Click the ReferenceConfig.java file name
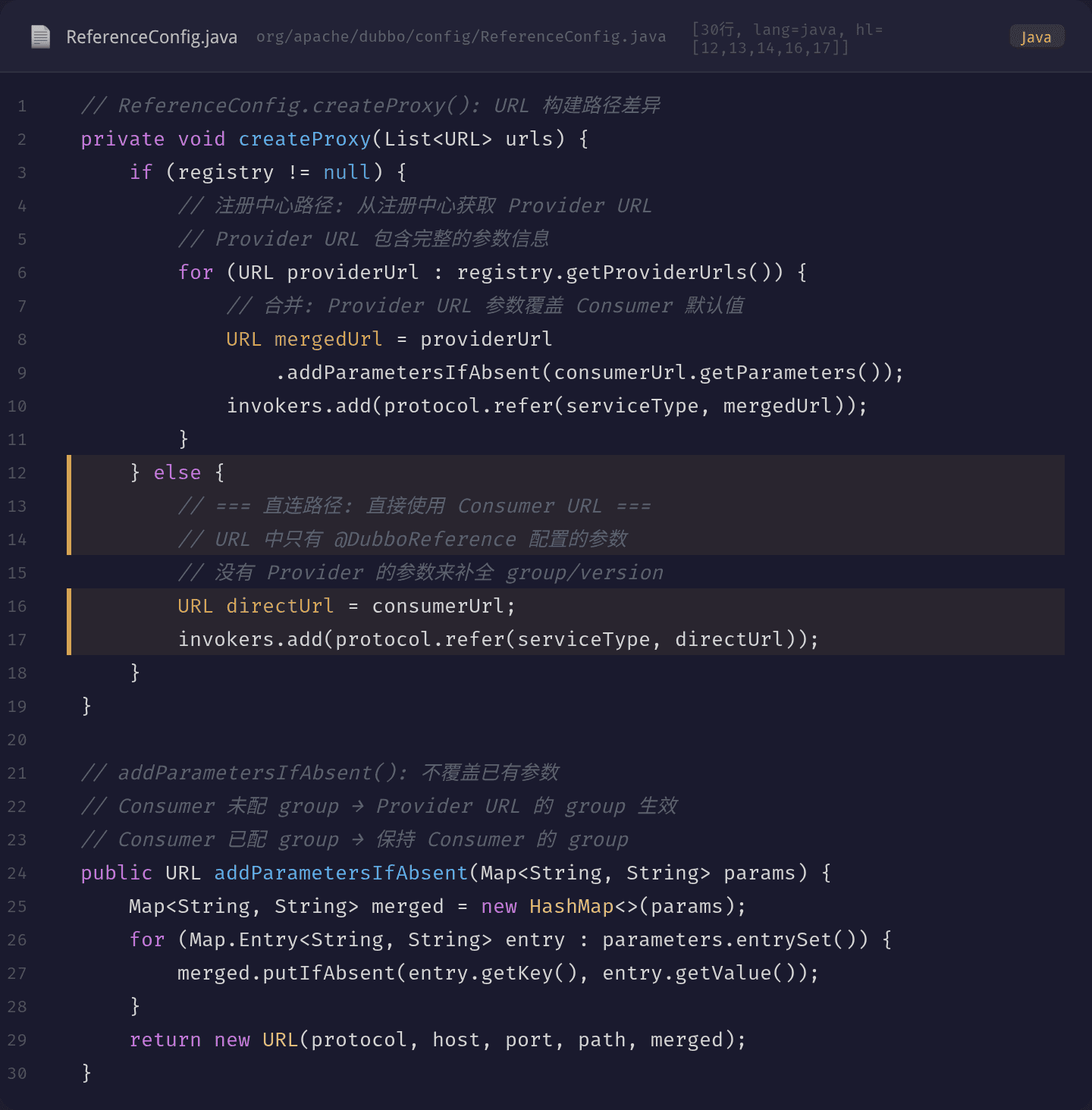 [x=152, y=37]
